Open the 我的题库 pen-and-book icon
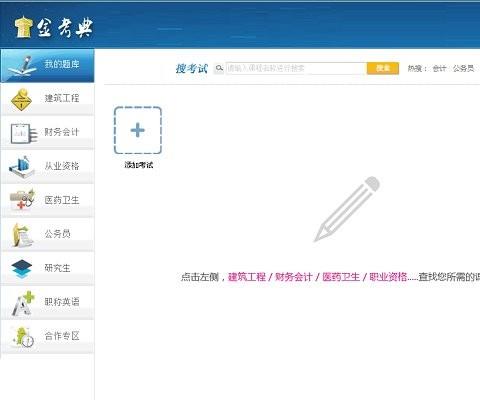The height and width of the screenshot is (400, 480). (x=22, y=66)
